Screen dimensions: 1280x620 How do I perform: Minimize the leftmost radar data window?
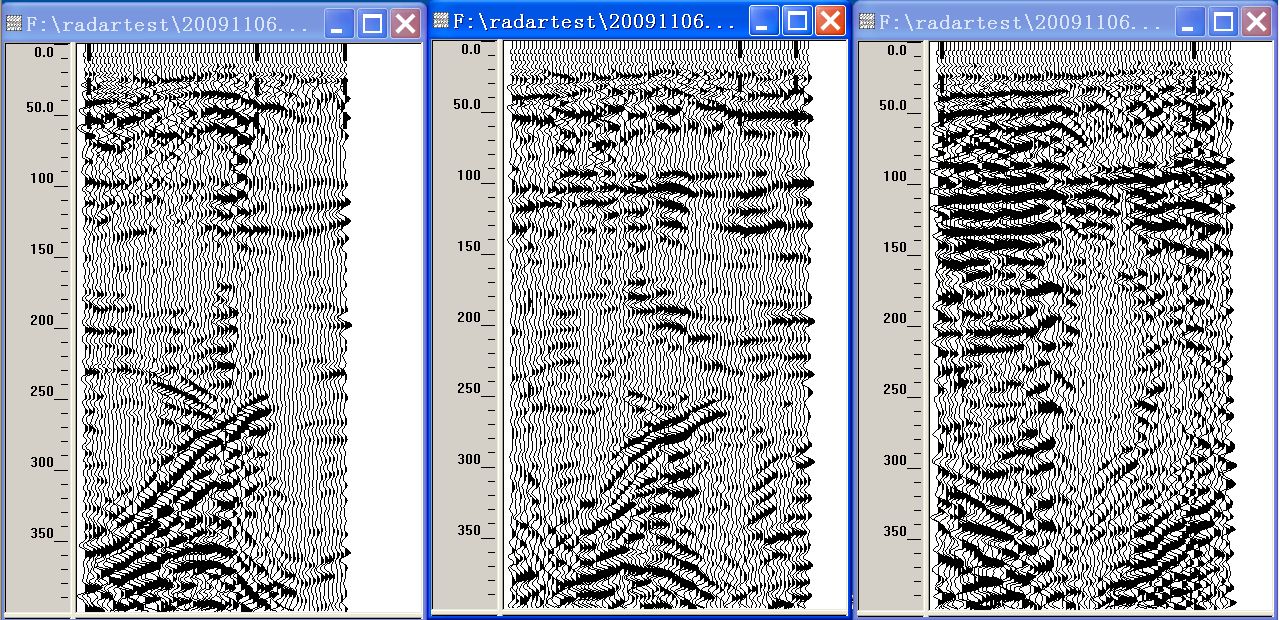pos(340,24)
